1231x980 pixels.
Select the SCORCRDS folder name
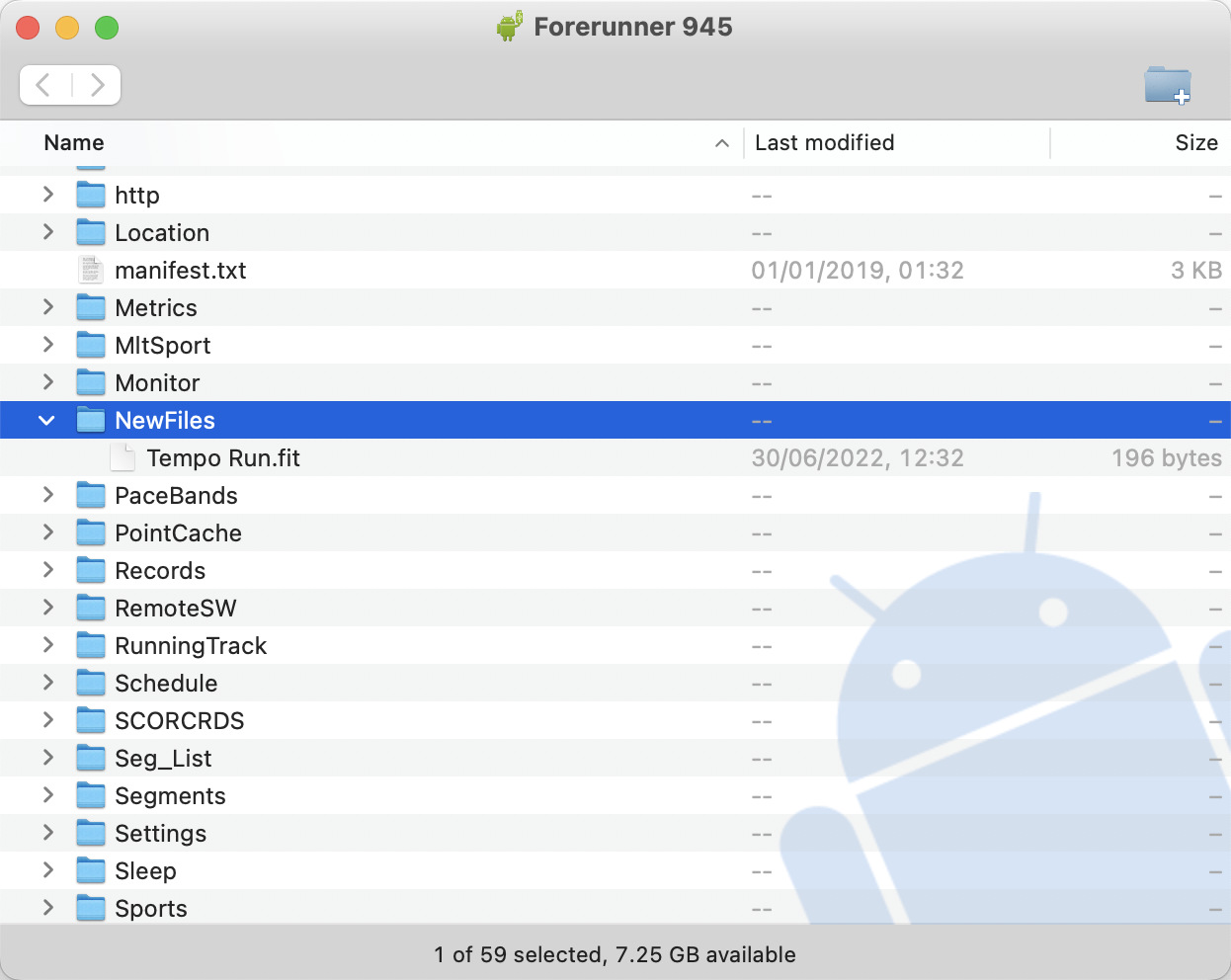point(180,720)
